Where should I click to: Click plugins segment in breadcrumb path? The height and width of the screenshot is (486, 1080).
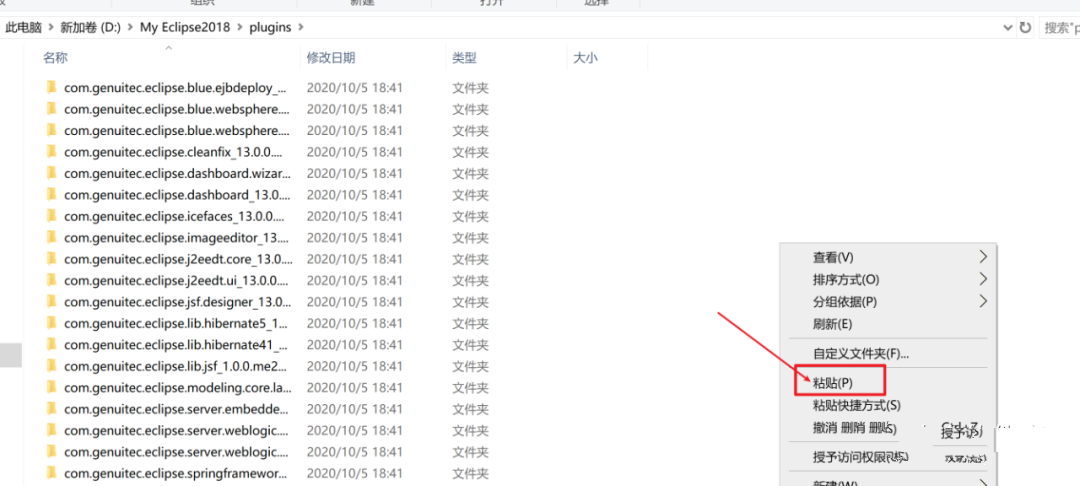(271, 28)
